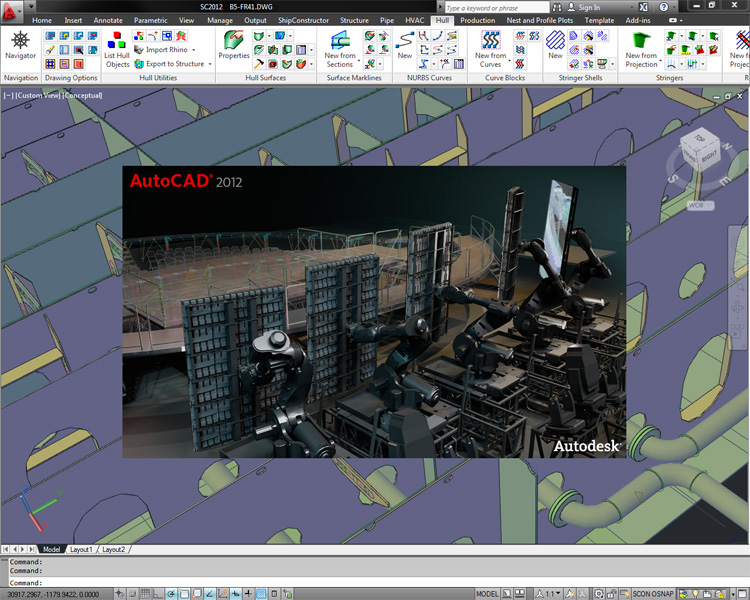Click the binoculars search icon
Screen dimensions: 750x600
click(x=557, y=7)
